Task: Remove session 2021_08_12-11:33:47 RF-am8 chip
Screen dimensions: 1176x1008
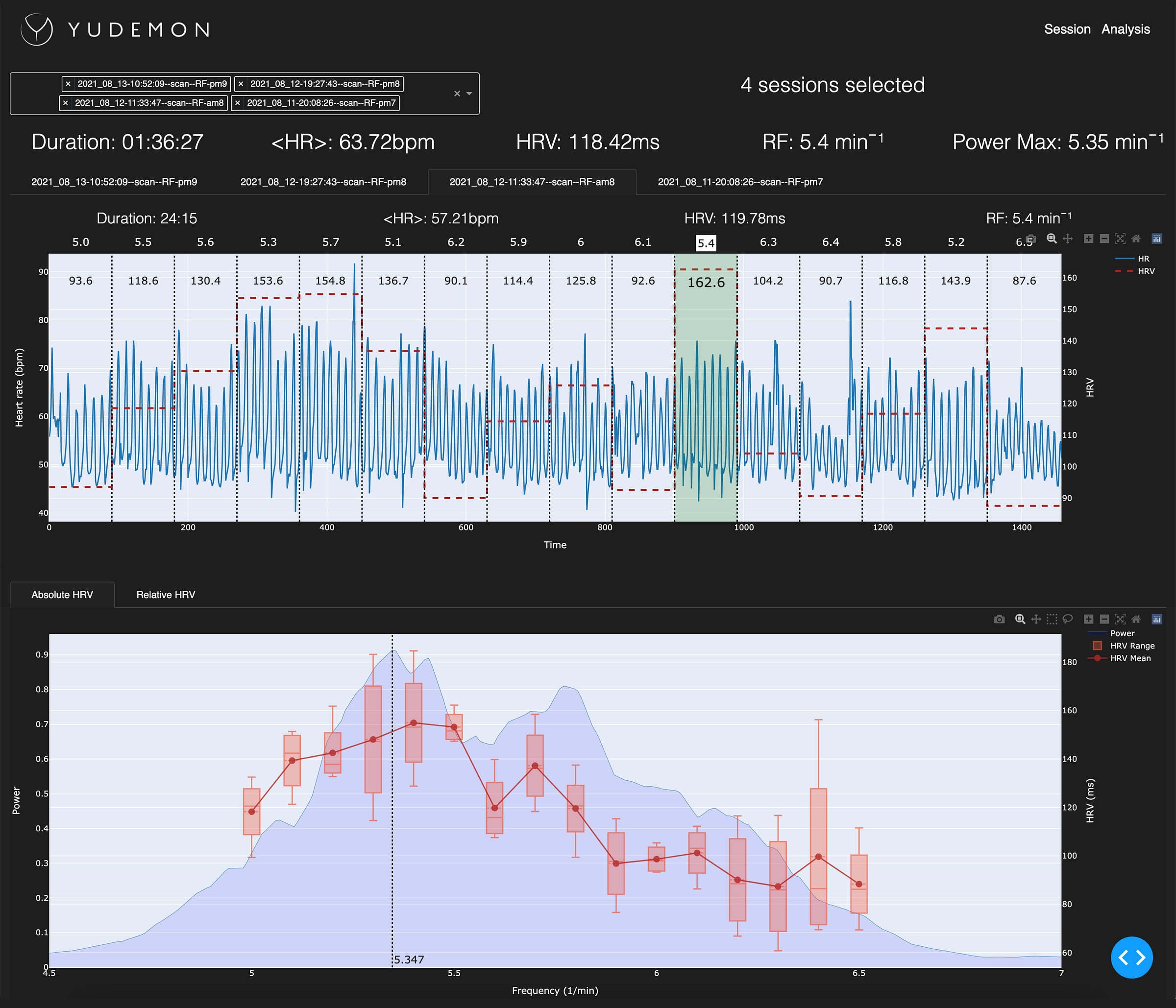Action: 65,103
